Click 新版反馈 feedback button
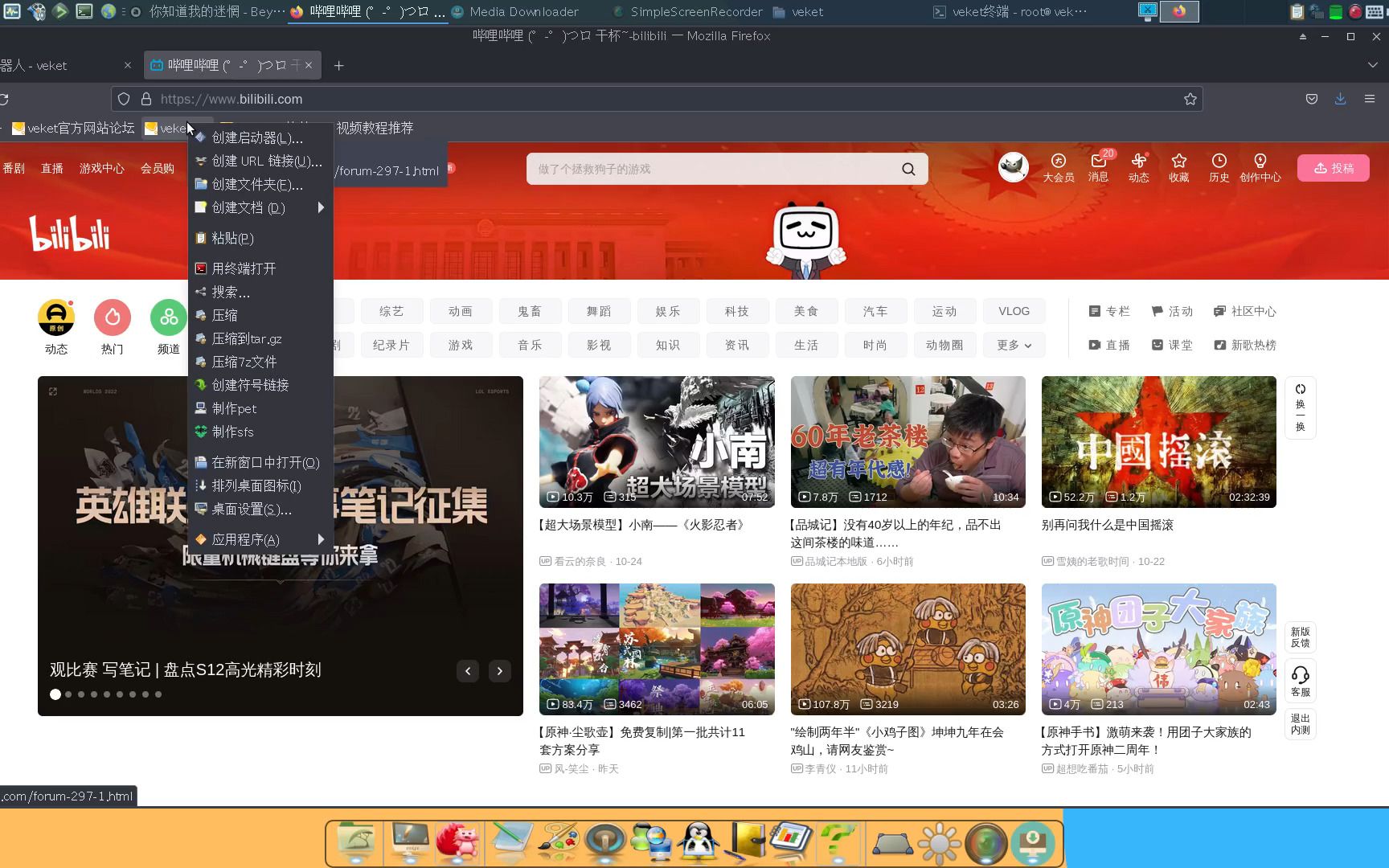This screenshot has width=1389, height=868. pyautogui.click(x=1301, y=637)
